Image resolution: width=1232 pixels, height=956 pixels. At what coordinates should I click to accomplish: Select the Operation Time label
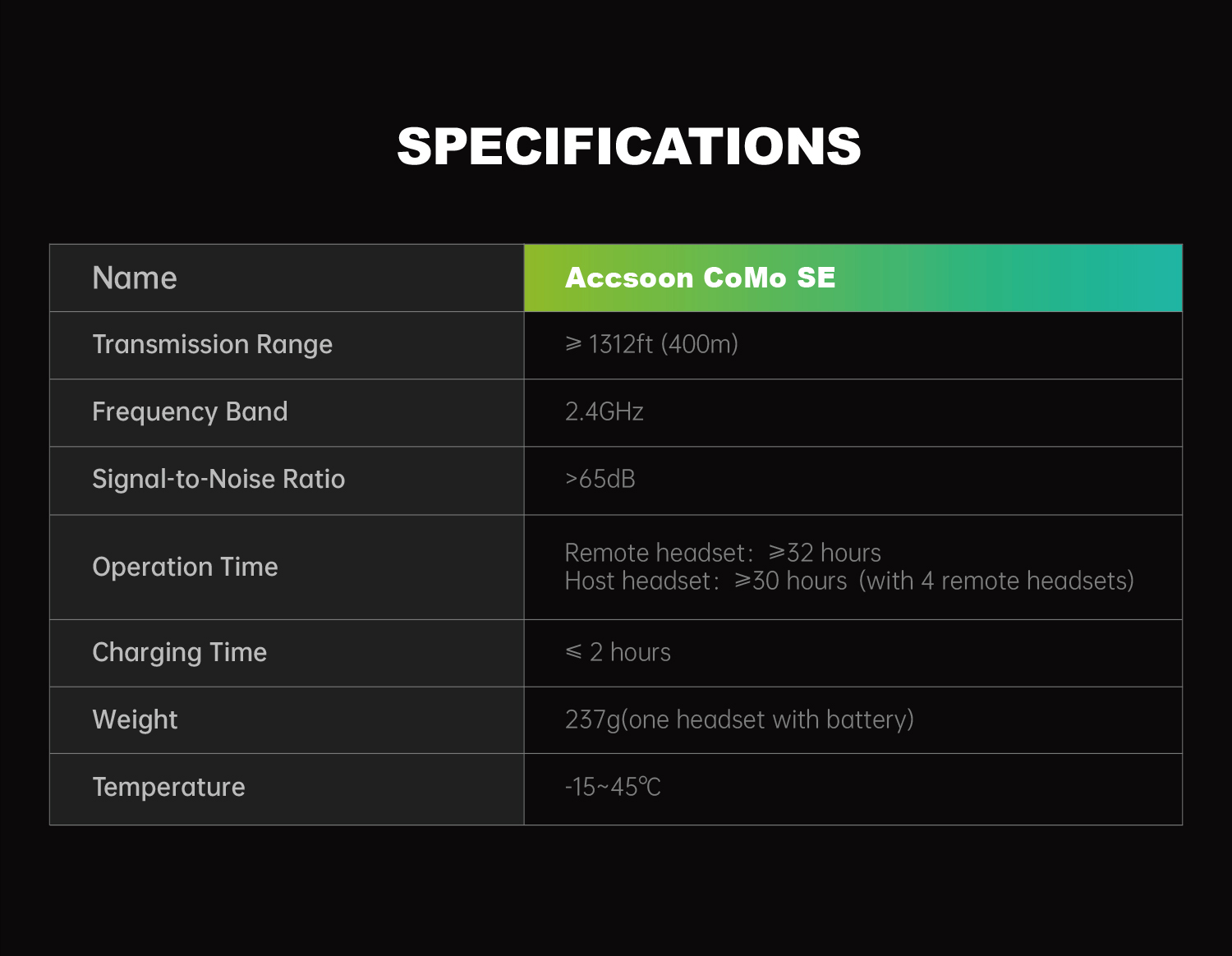coord(185,567)
